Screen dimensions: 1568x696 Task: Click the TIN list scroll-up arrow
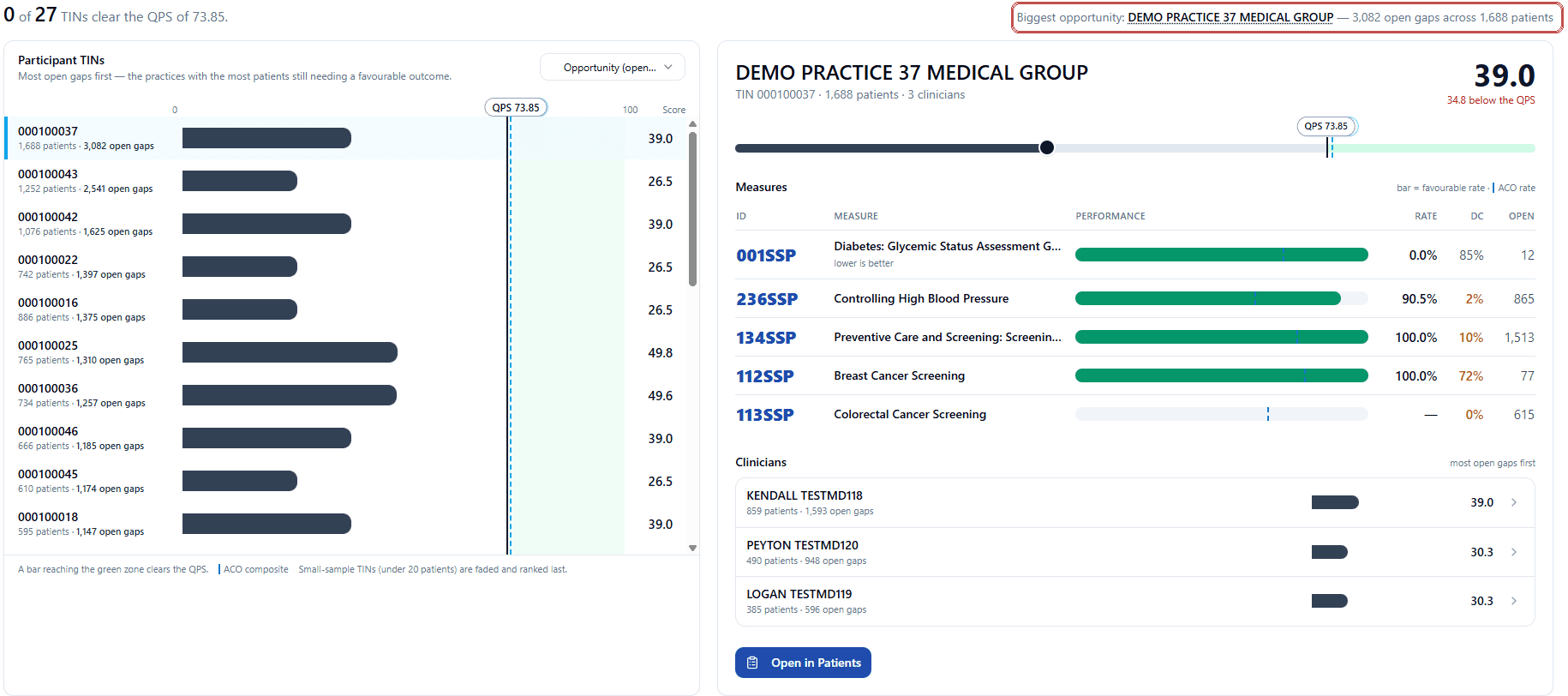(692, 123)
